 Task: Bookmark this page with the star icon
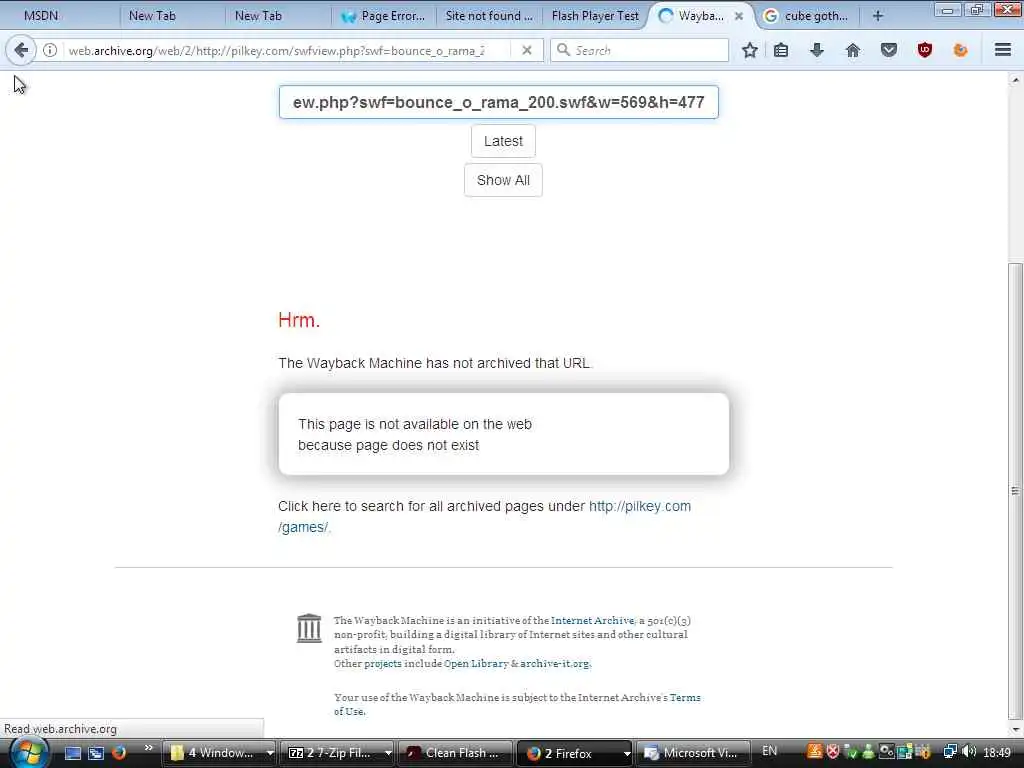coord(750,50)
